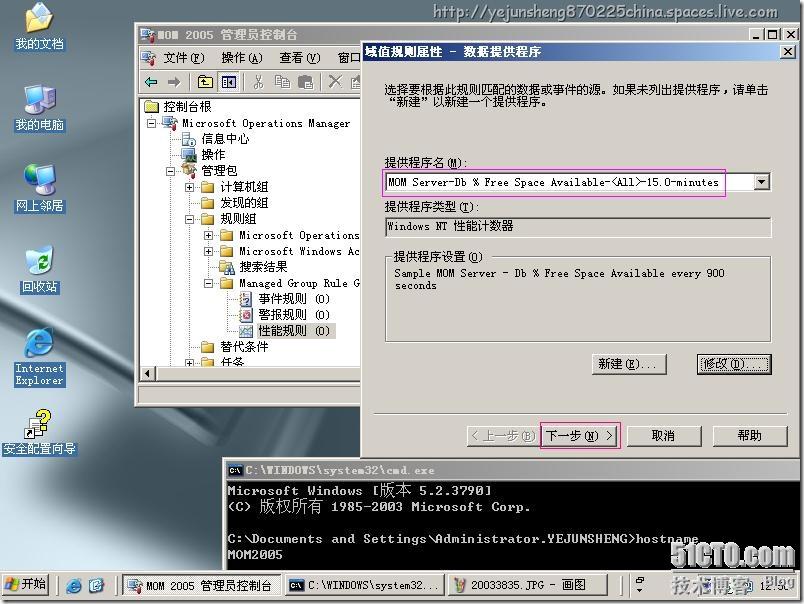Switch to MOM 2005 console taskbar item
Viewport: 804px width, 604px height.
click(202, 585)
